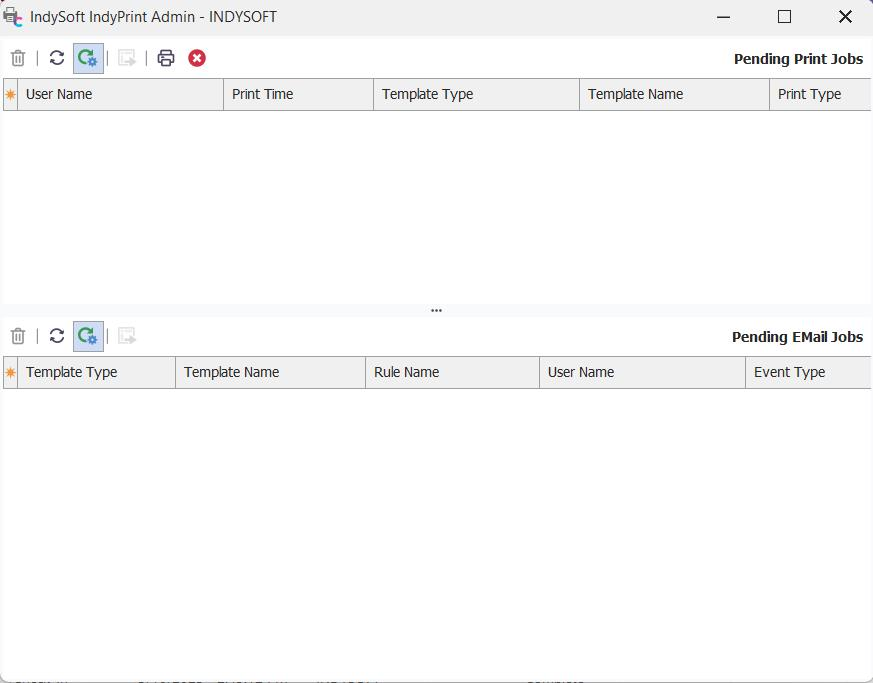The width and height of the screenshot is (873, 683).
Task: Click the orange star above print grid rows
Action: point(11,95)
